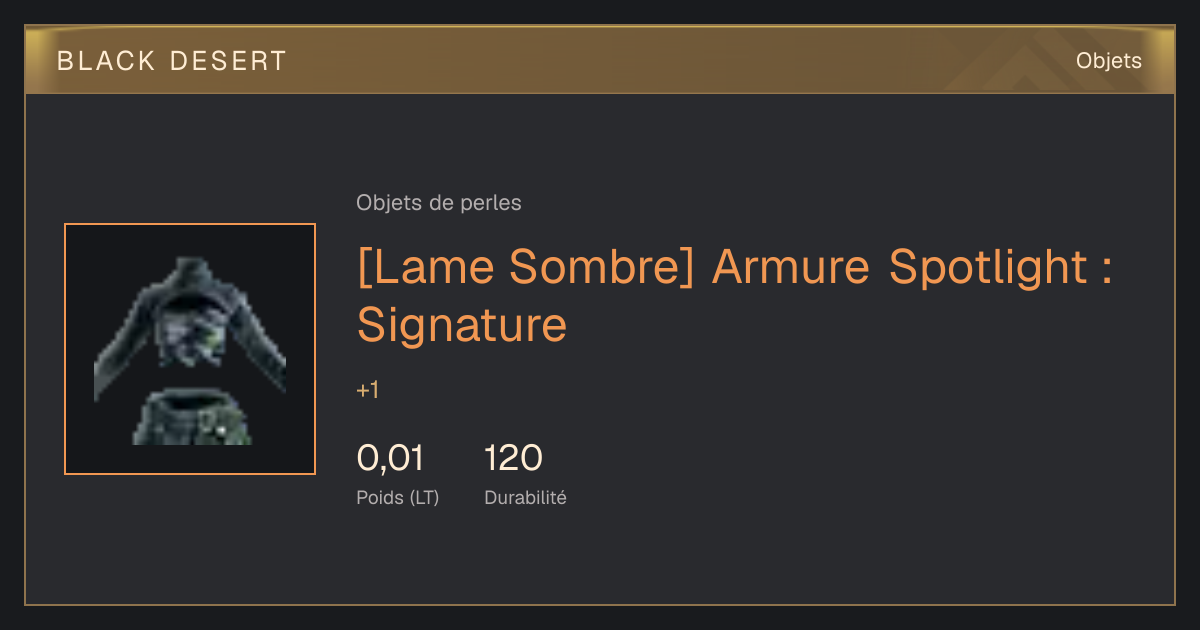Open the Armure Spotlight item title
1200x630 pixels.
click(735, 296)
